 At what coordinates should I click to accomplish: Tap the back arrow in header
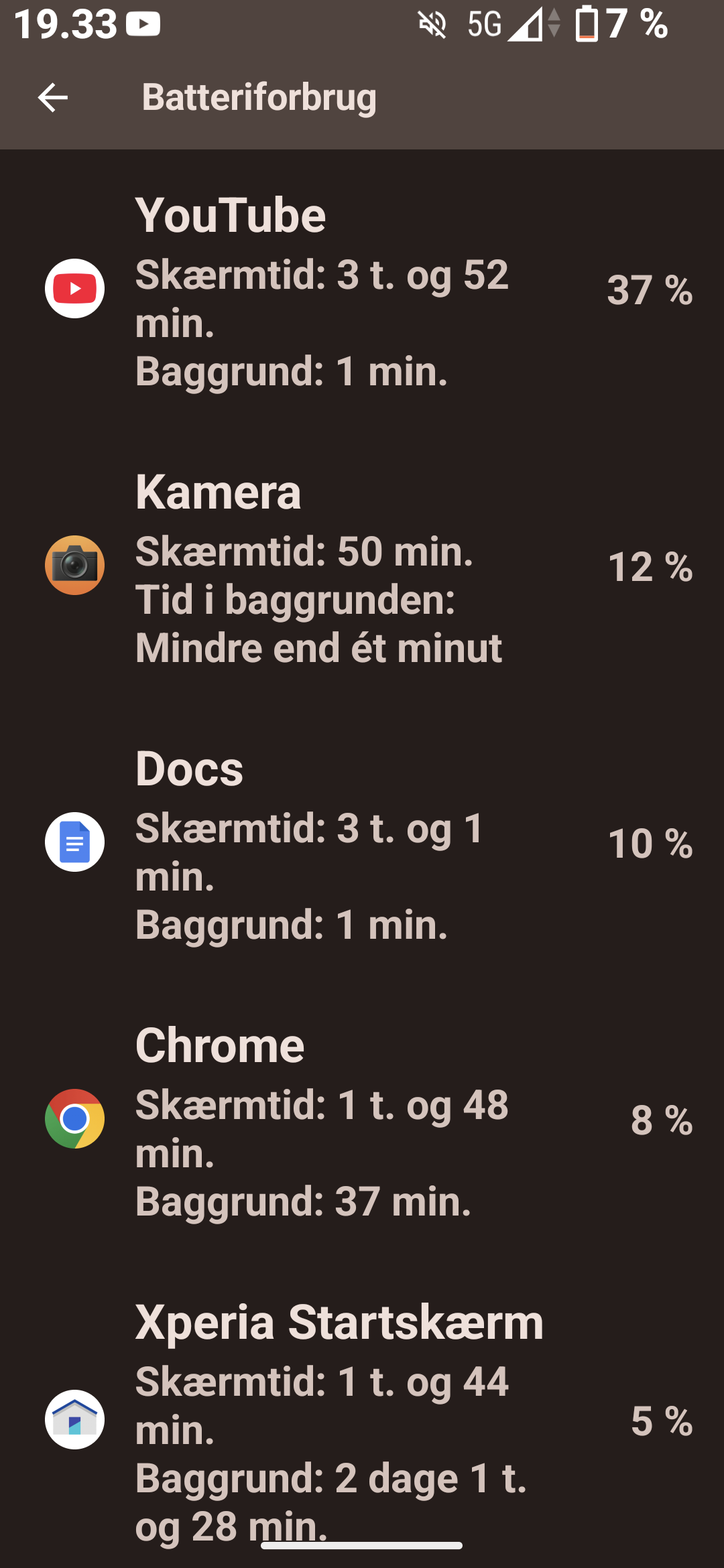(53, 98)
